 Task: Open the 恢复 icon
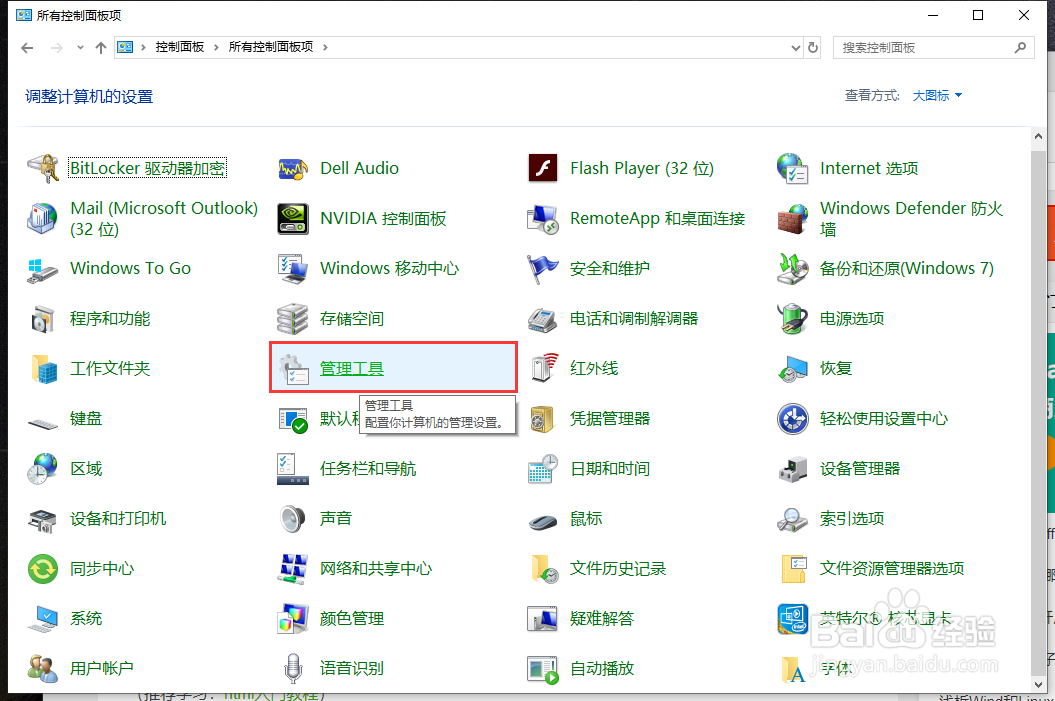click(793, 369)
